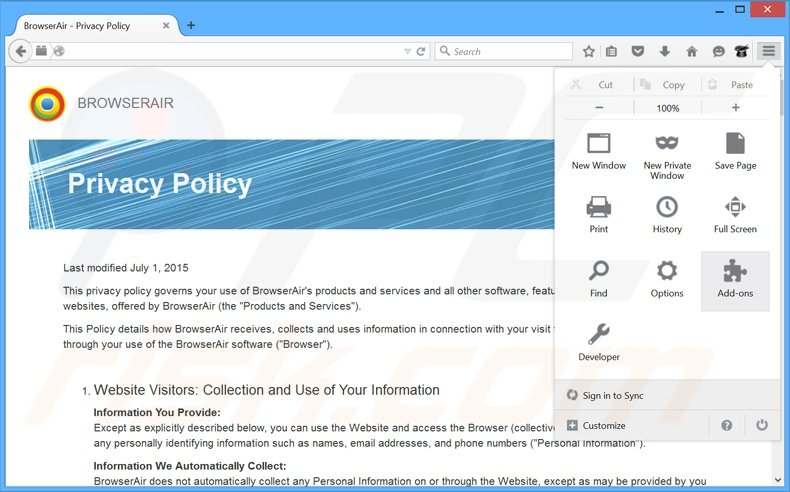Open the URL history dropdown arrow
Viewport: 790px width, 492px height.
pos(407,51)
